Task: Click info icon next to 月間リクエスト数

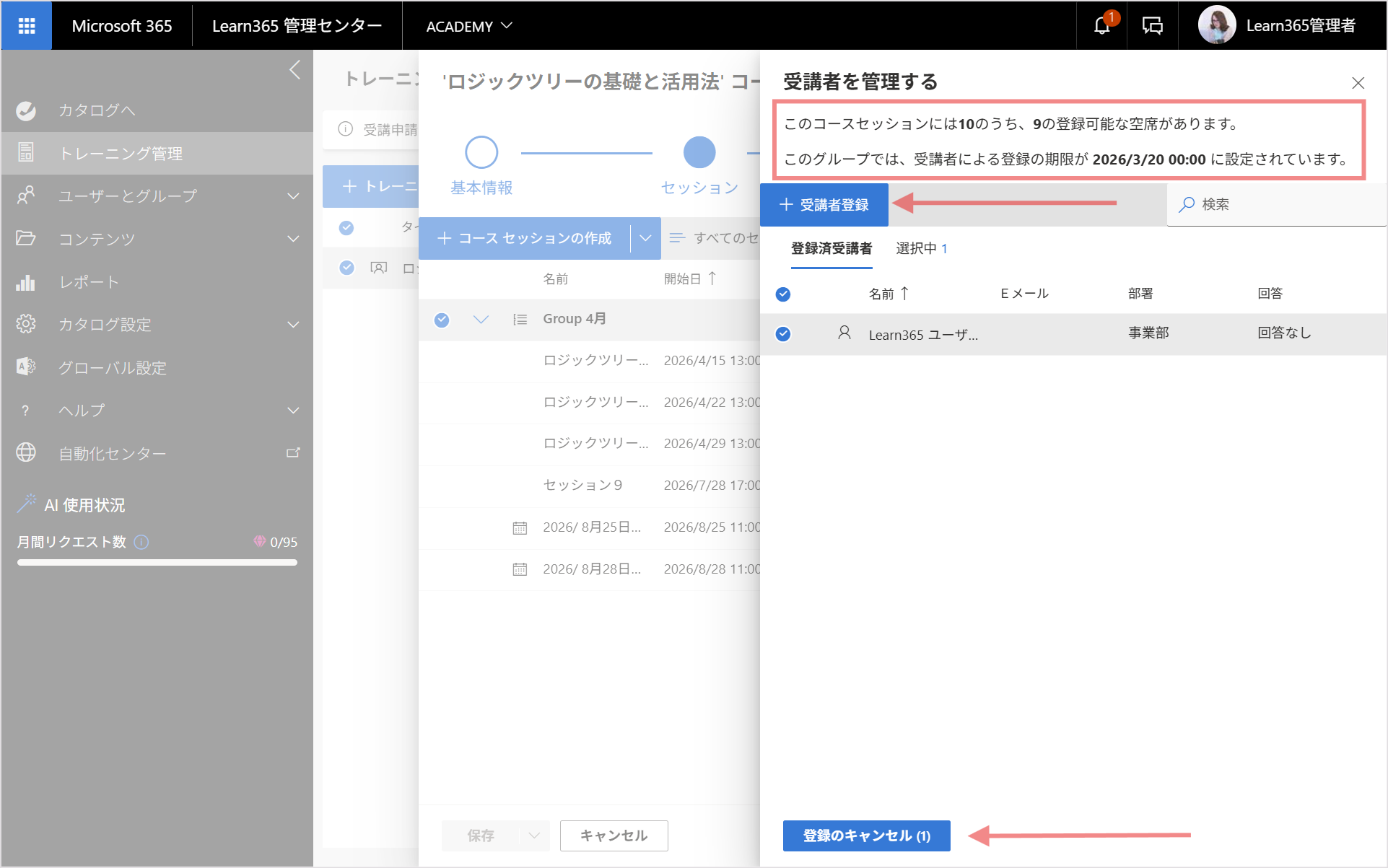Action: click(141, 542)
